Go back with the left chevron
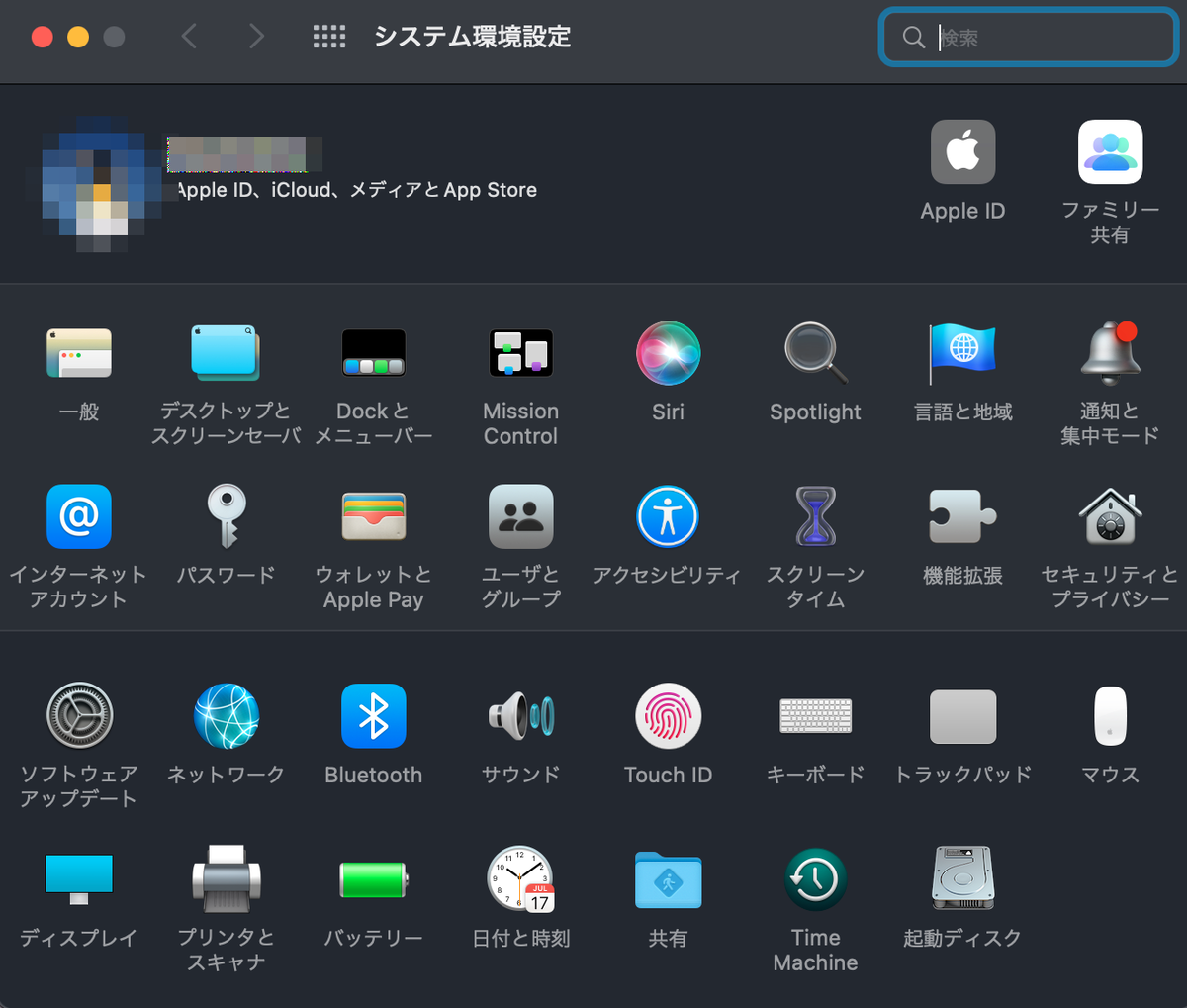Image resolution: width=1187 pixels, height=1008 pixels. (x=189, y=37)
